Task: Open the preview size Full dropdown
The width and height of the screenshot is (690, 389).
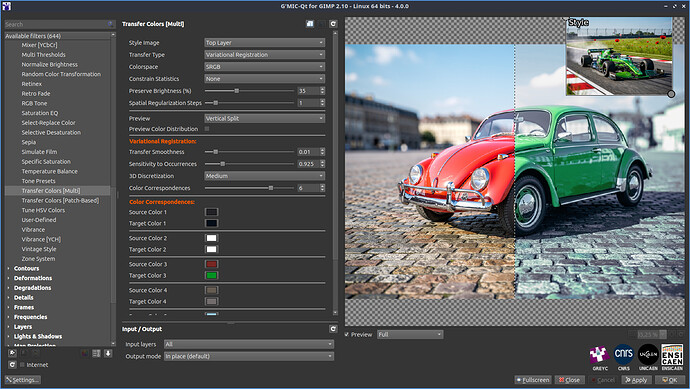Action: coord(410,334)
